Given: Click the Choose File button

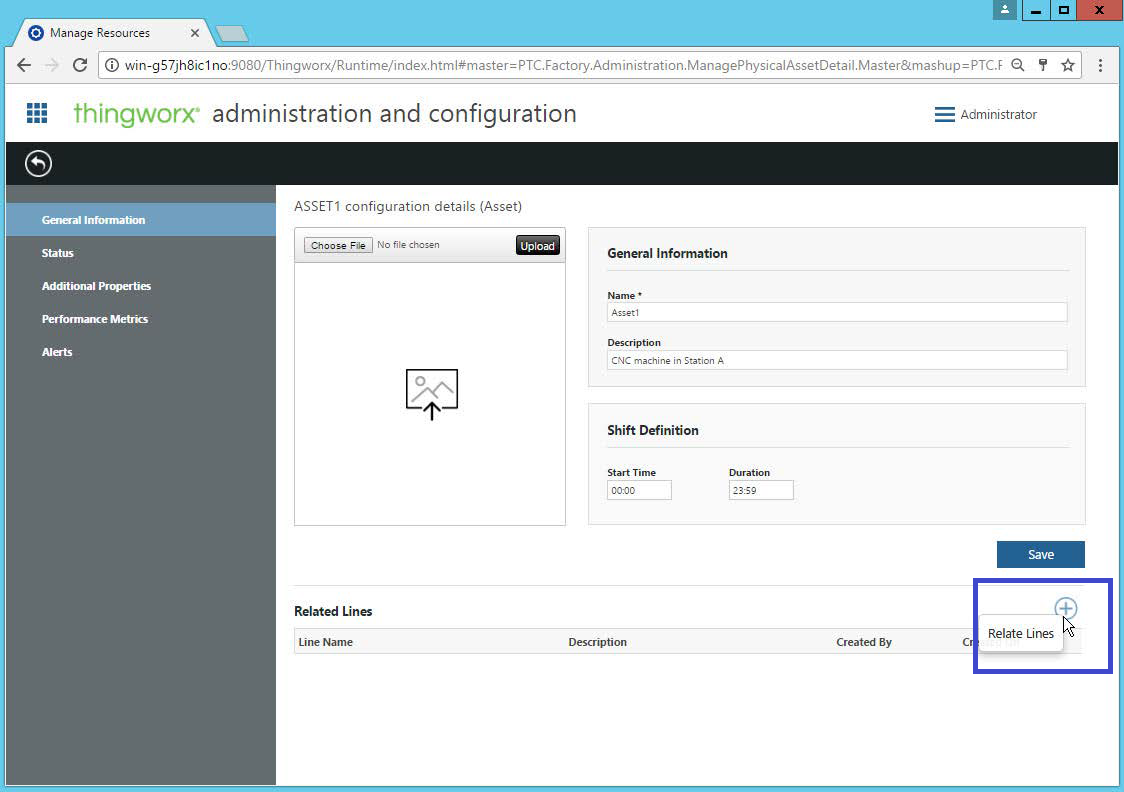Looking at the screenshot, I should tap(337, 243).
